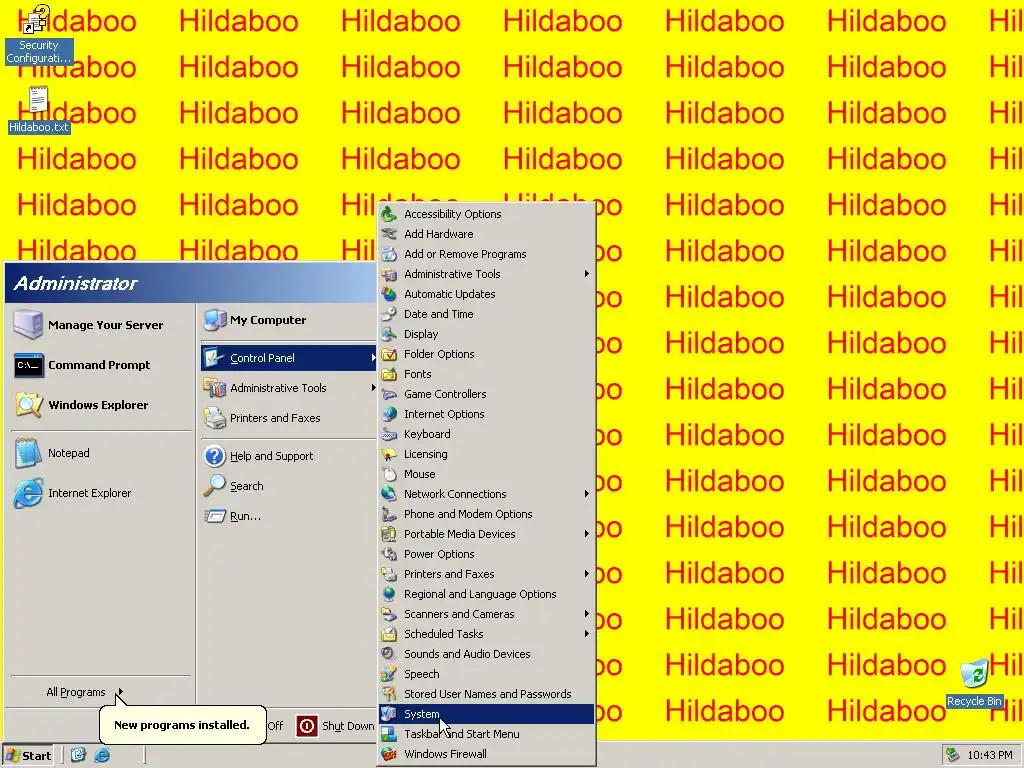Open the highlighted System menu entry

[486, 714]
